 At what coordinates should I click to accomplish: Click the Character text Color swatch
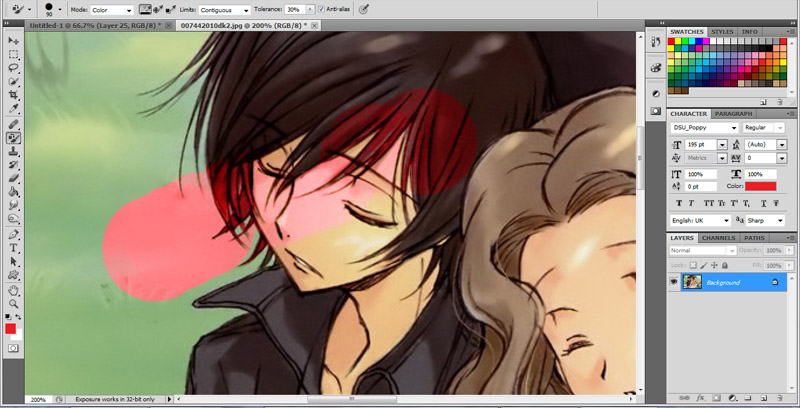click(760, 187)
